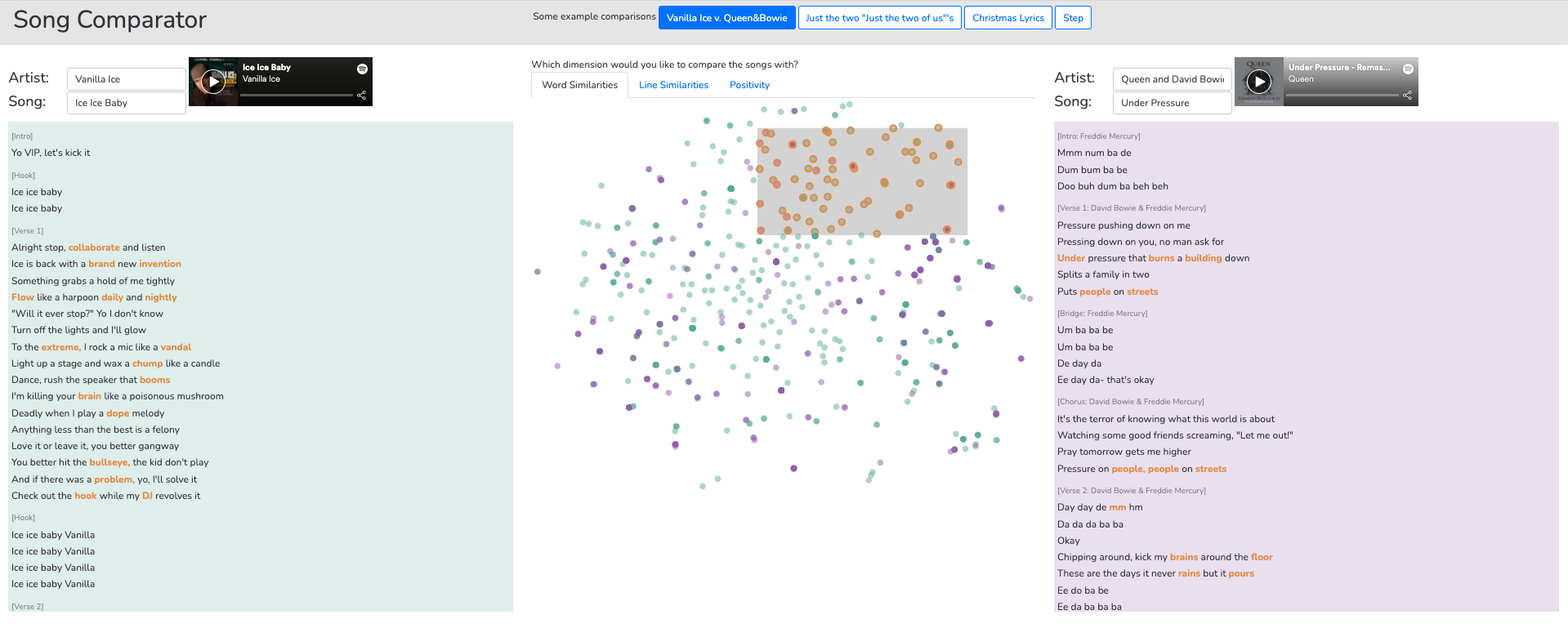
Task: Edit the right Song field Under Pressure
Action: 1172,103
